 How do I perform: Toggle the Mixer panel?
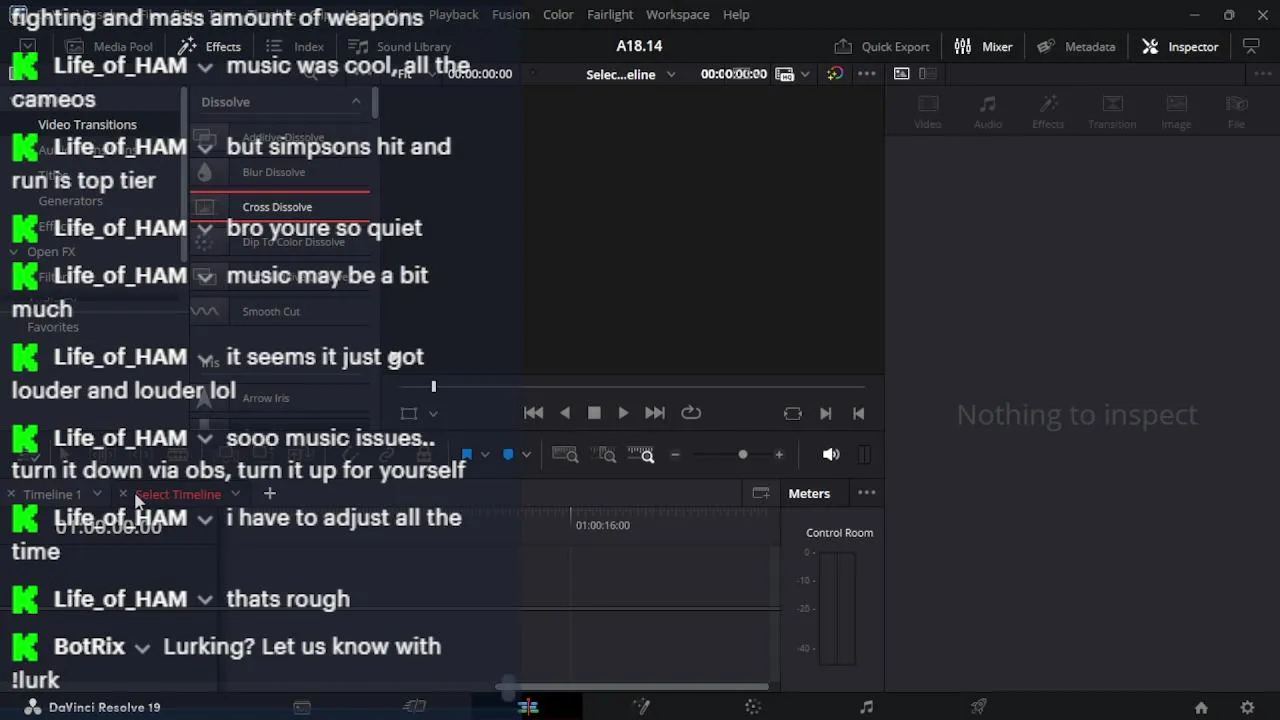pyautogui.click(x=983, y=47)
